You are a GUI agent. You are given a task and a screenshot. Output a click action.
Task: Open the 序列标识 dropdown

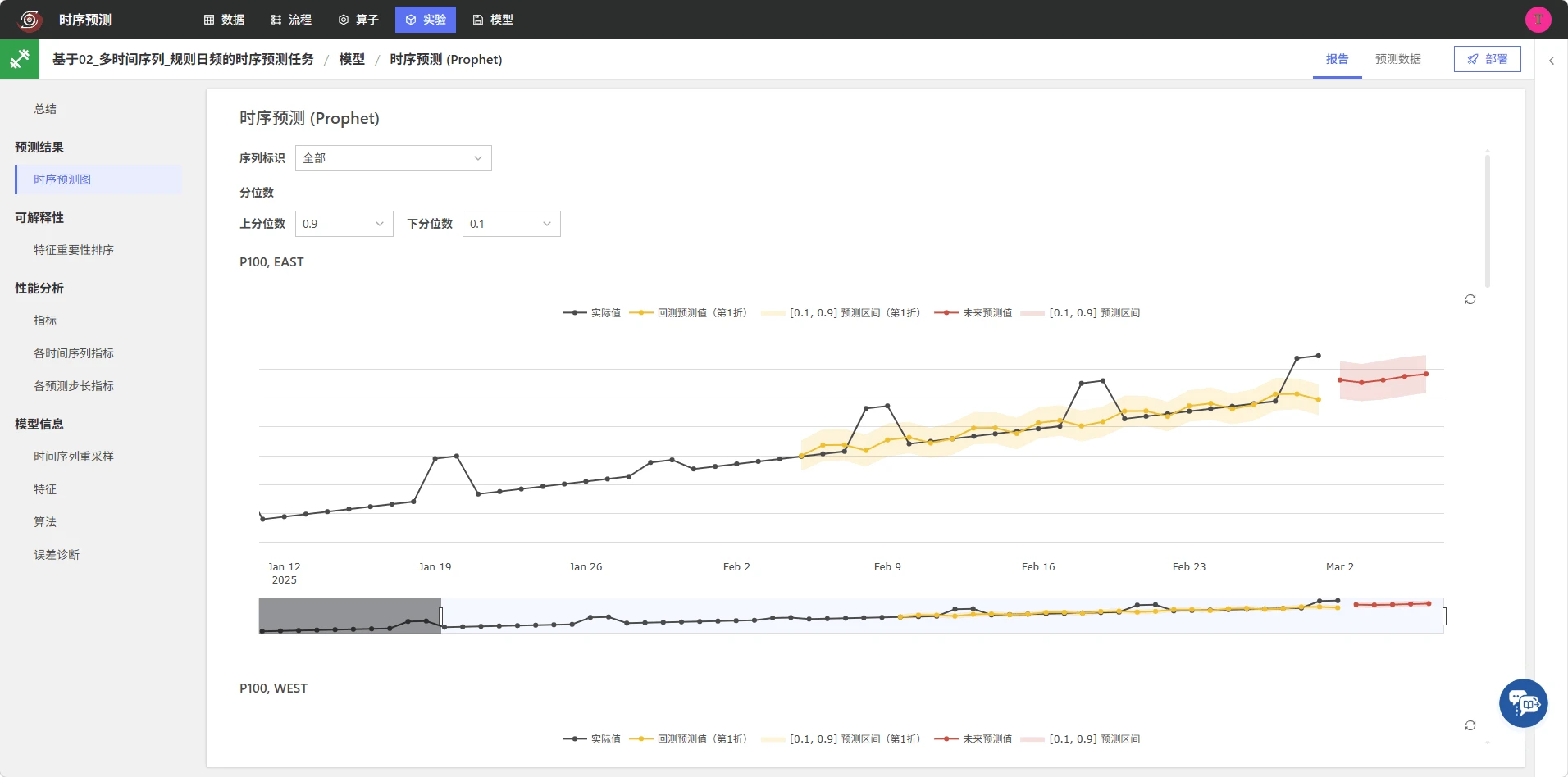pyautogui.click(x=393, y=158)
